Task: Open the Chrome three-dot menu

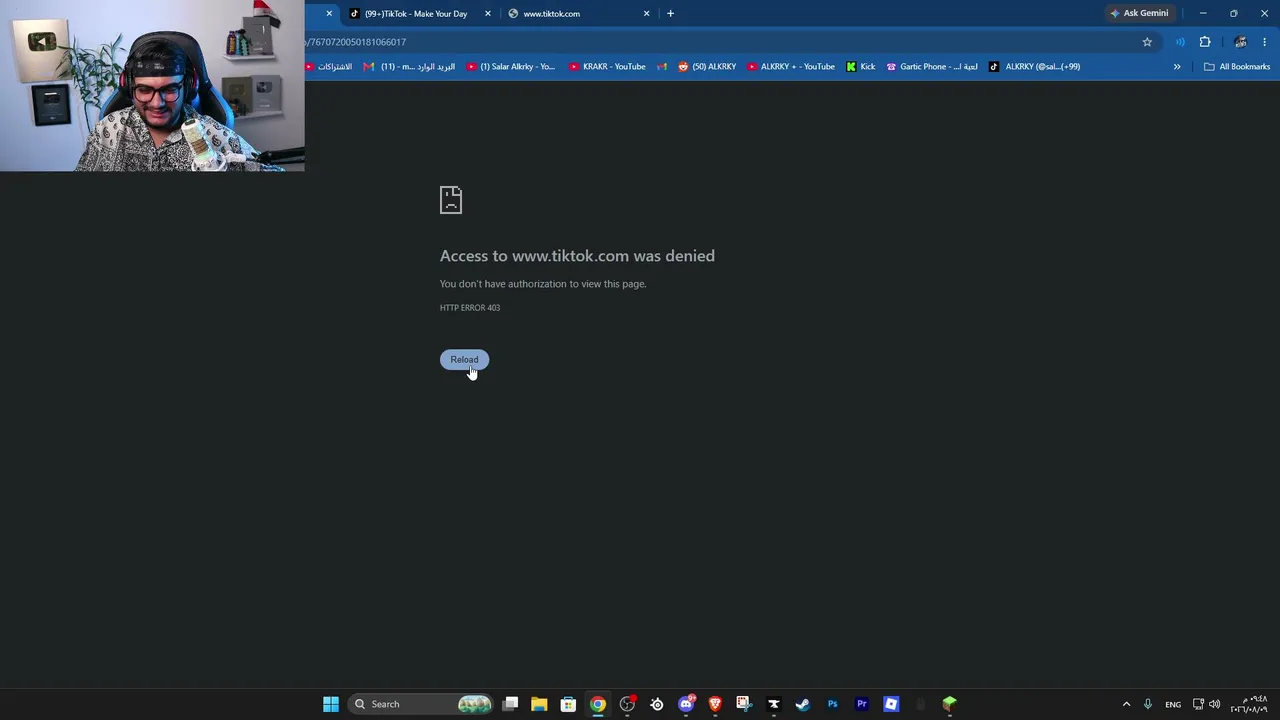Action: [1265, 42]
